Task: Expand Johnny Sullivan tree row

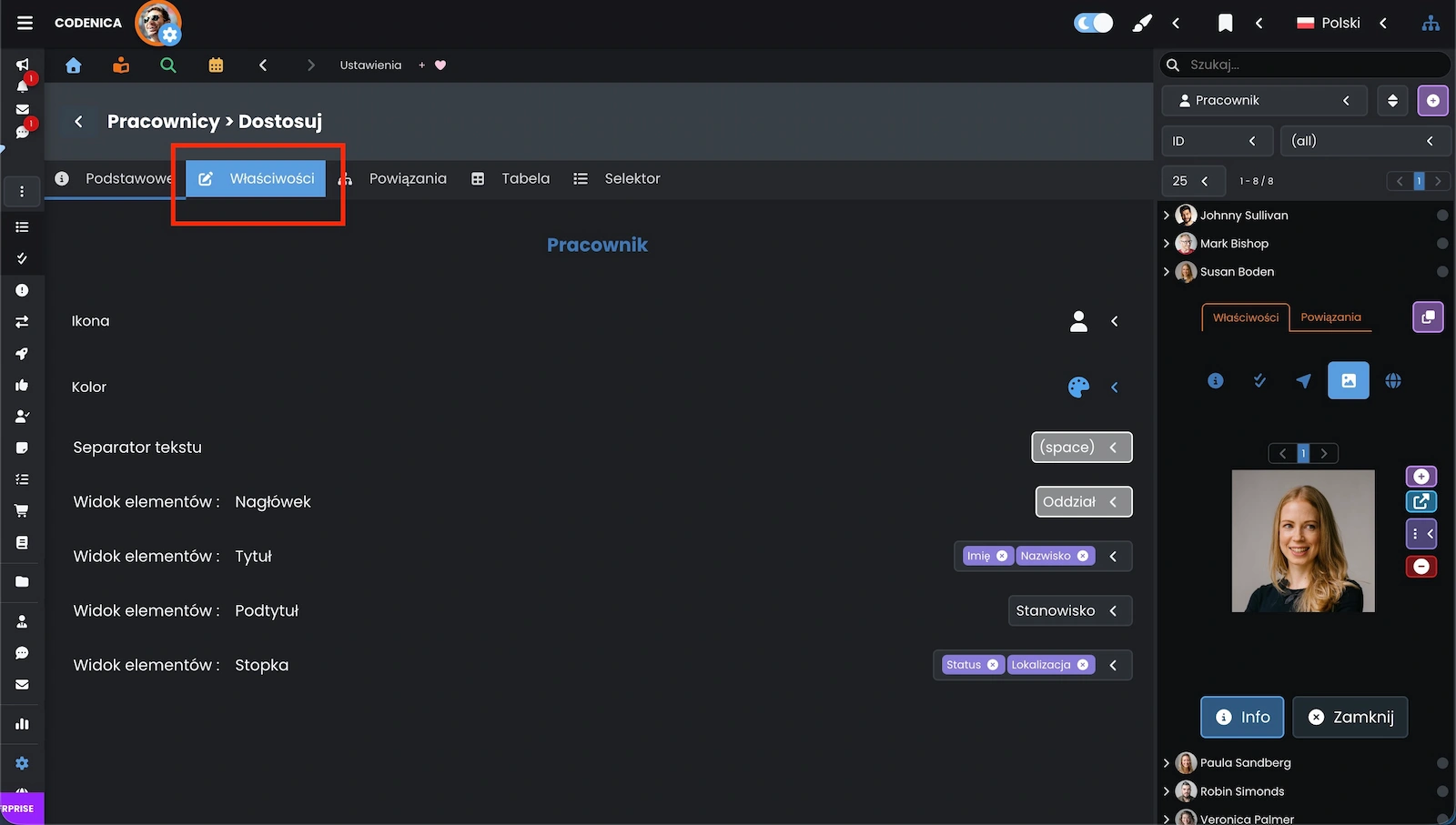Action: click(x=1167, y=216)
